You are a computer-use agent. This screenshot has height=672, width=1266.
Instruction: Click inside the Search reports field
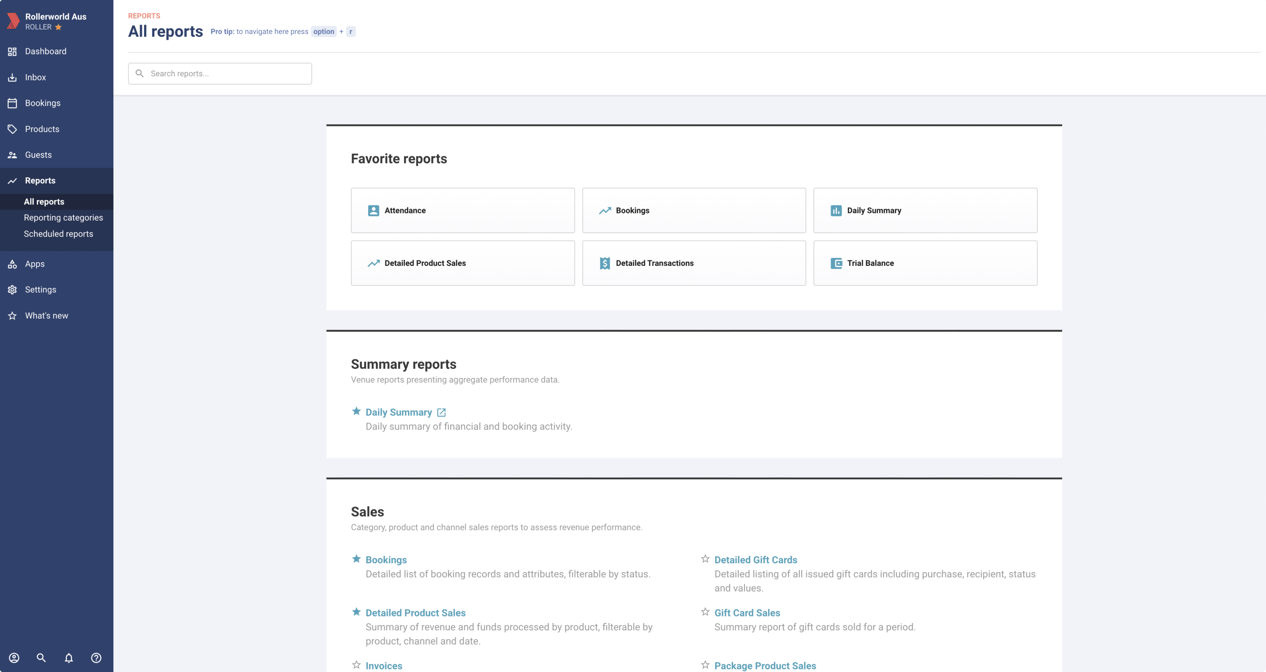click(x=219, y=73)
